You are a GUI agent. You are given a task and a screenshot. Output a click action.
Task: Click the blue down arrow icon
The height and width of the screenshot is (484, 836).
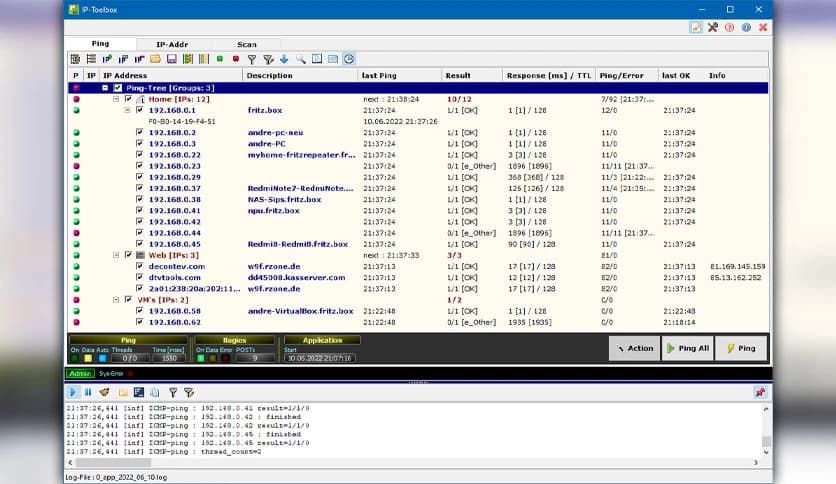tap(284, 59)
